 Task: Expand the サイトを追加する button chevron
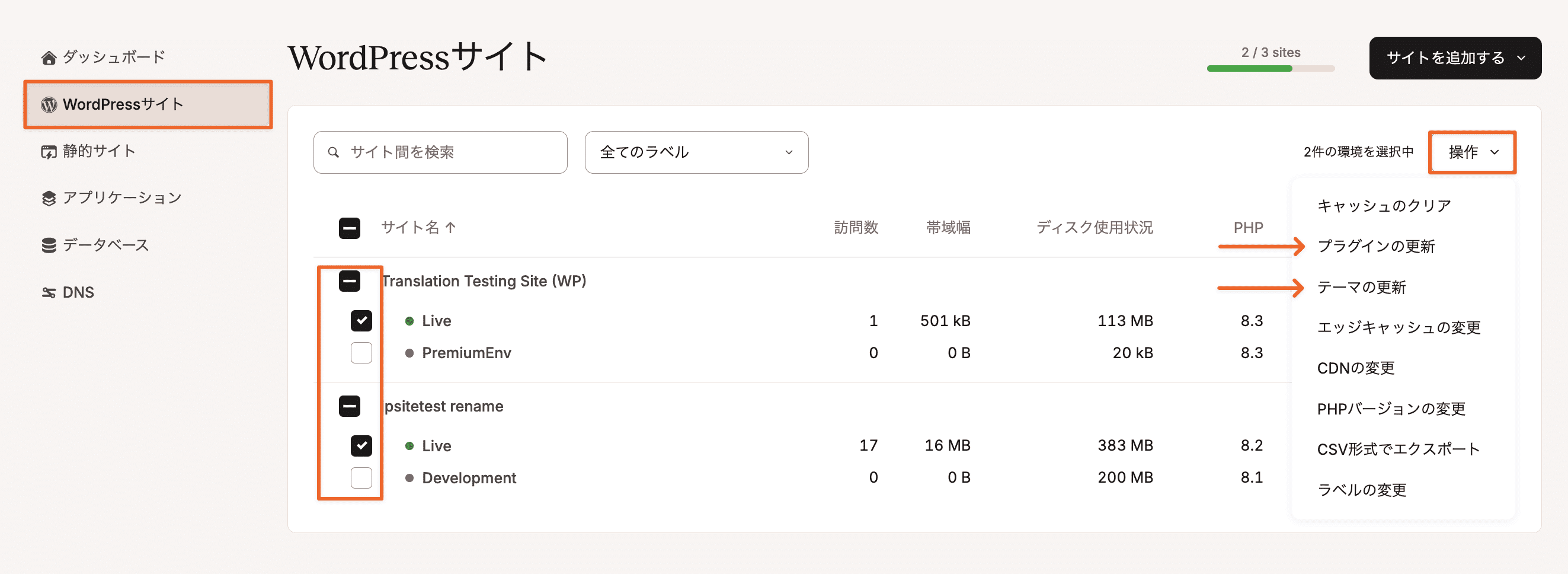(x=1521, y=58)
